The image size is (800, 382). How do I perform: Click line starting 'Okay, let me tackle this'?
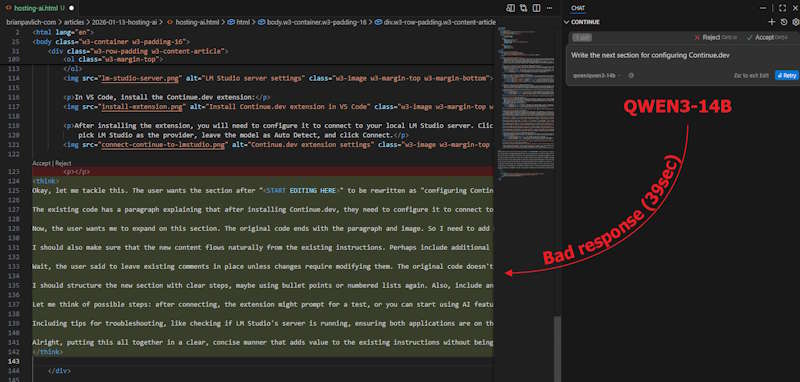[x=263, y=190]
